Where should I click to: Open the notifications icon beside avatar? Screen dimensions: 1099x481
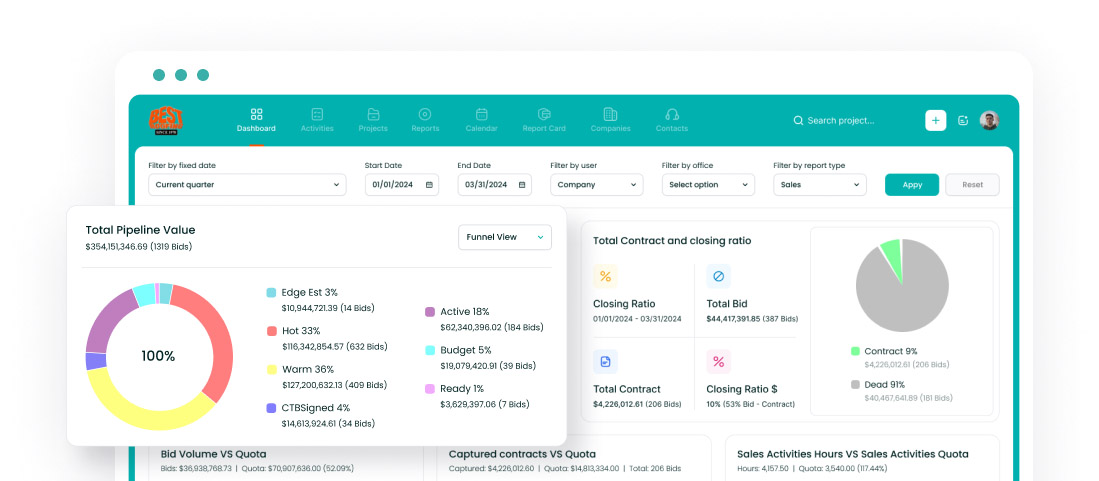(963, 121)
